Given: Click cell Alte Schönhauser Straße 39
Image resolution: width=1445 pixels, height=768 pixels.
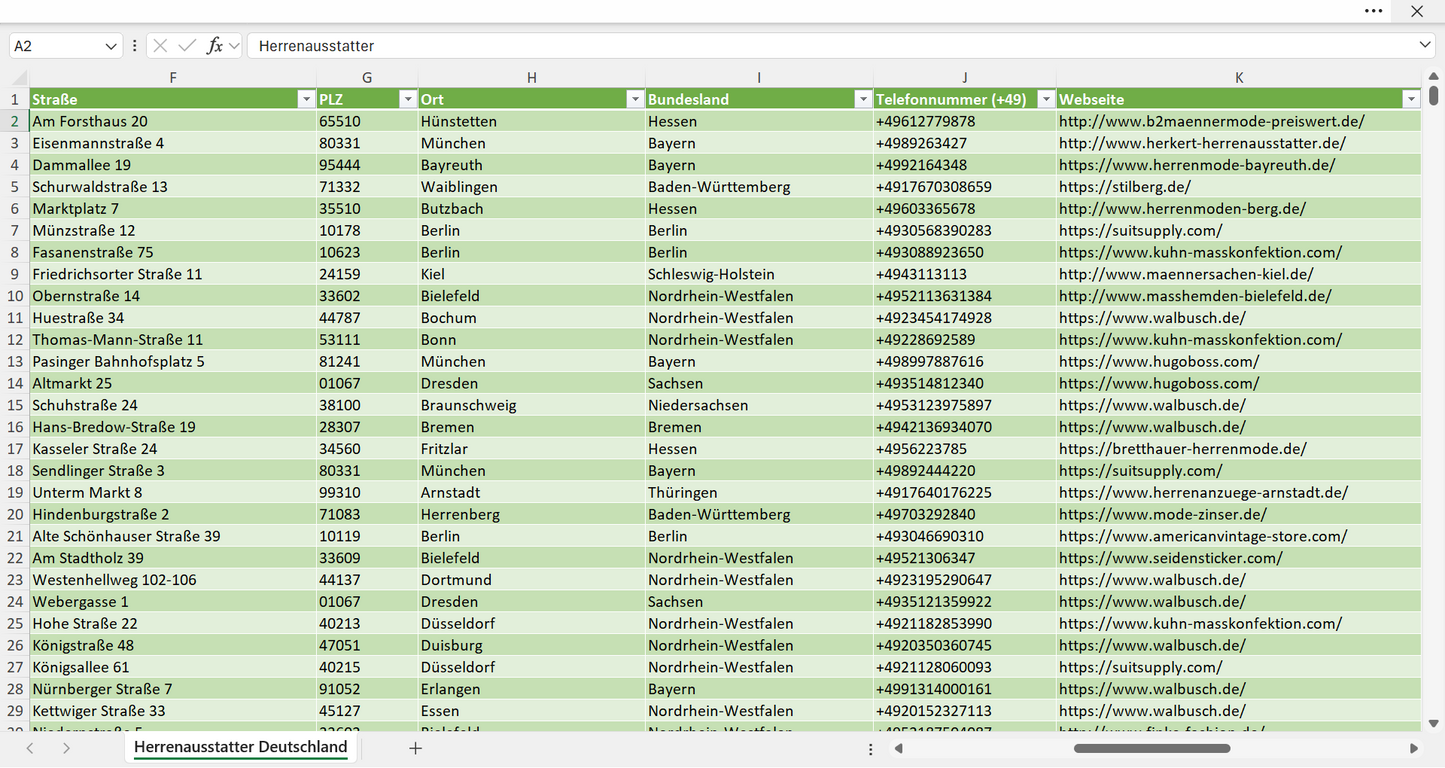Looking at the screenshot, I should (173, 536).
